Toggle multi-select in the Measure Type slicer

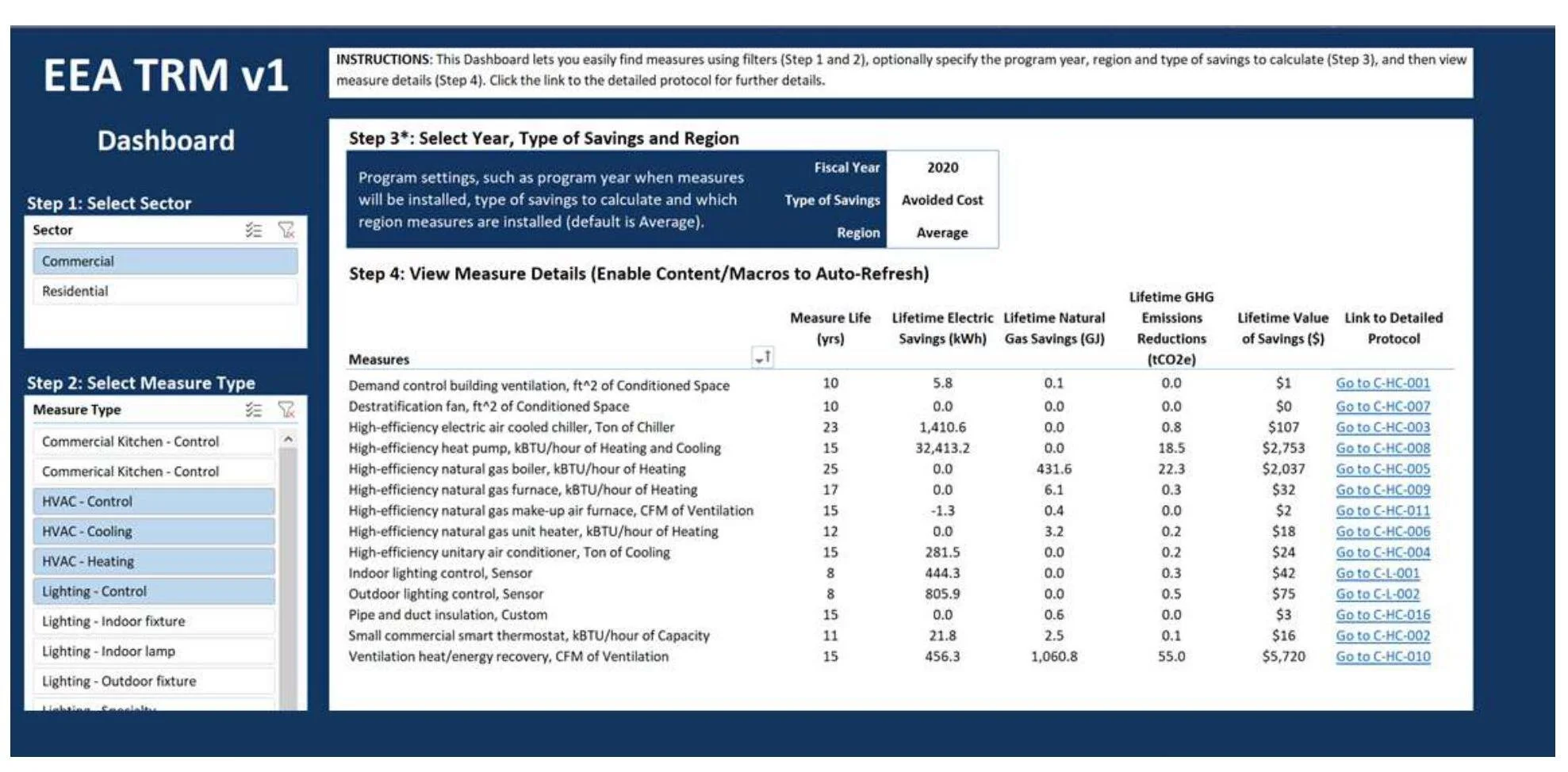(x=254, y=411)
